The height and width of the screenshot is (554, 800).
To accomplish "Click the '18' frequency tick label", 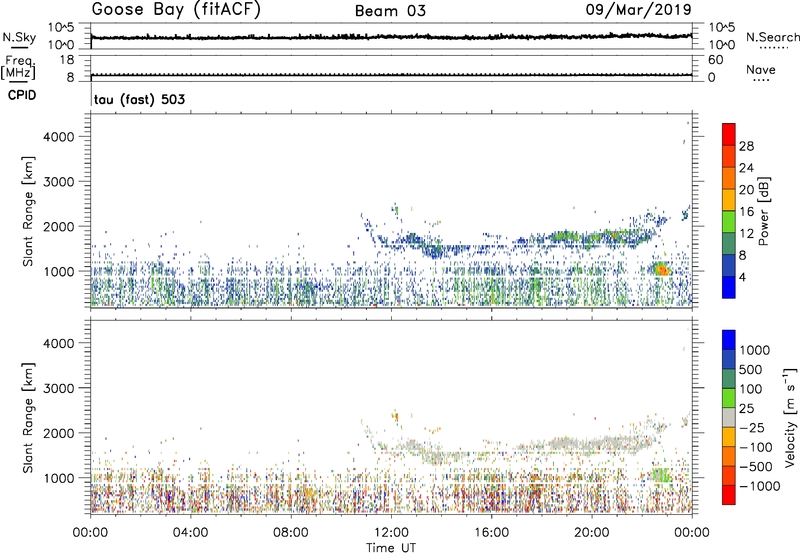I will click(67, 60).
